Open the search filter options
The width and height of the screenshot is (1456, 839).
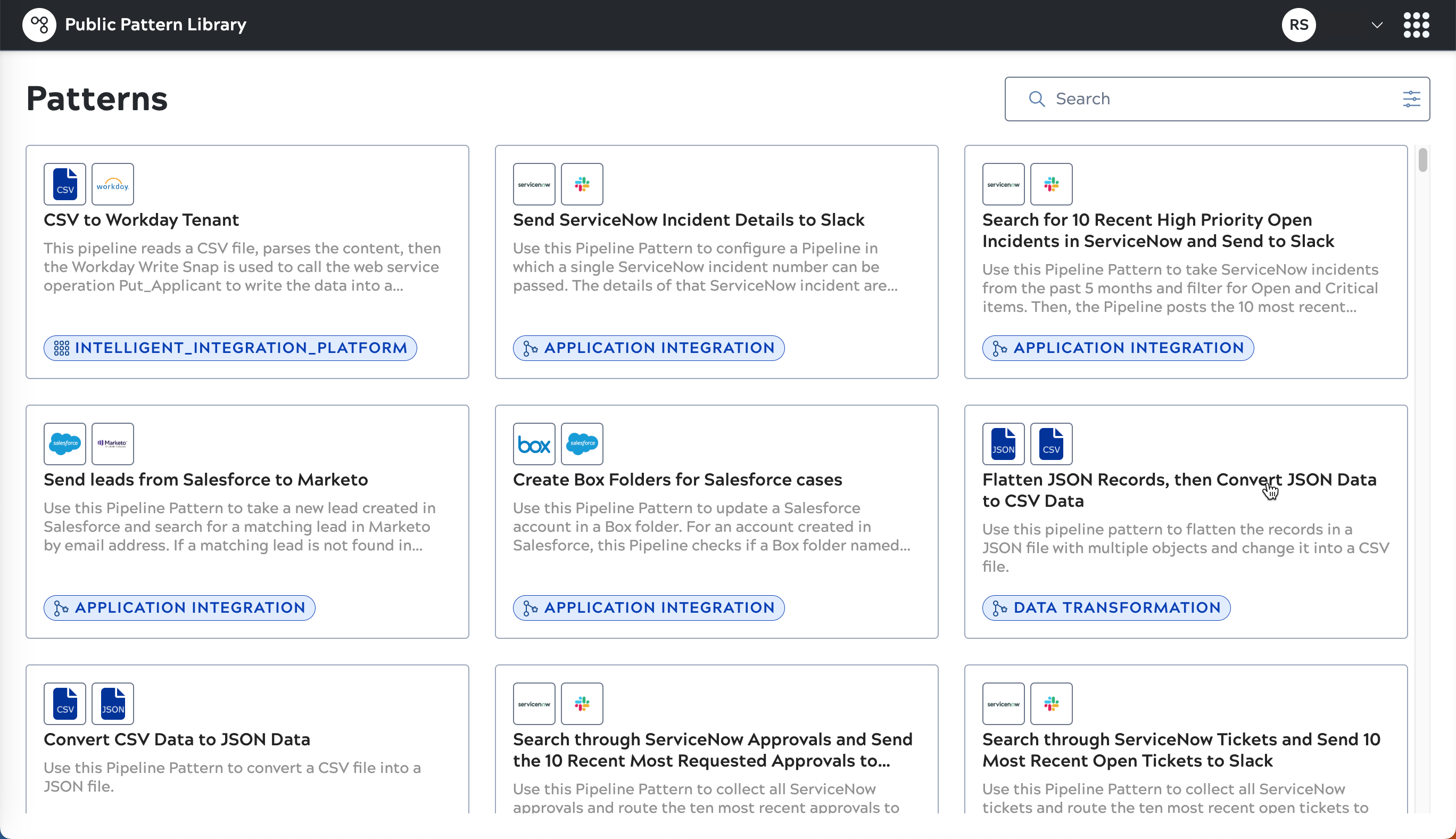[x=1412, y=98]
